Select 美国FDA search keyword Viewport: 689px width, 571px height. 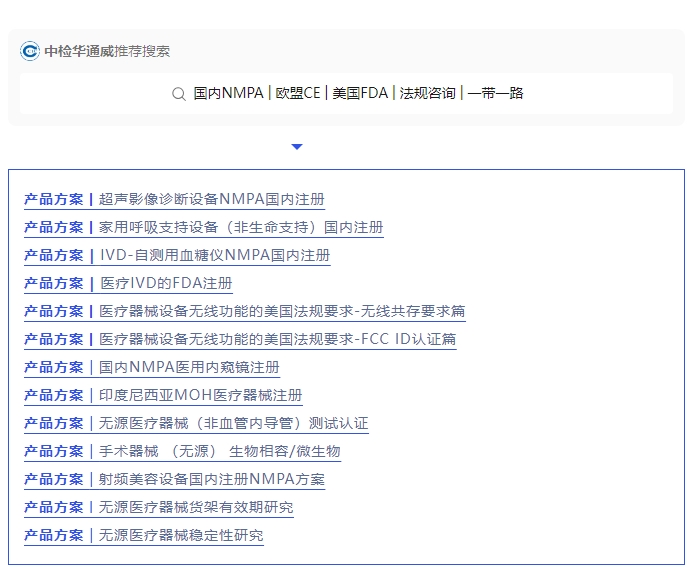360,94
